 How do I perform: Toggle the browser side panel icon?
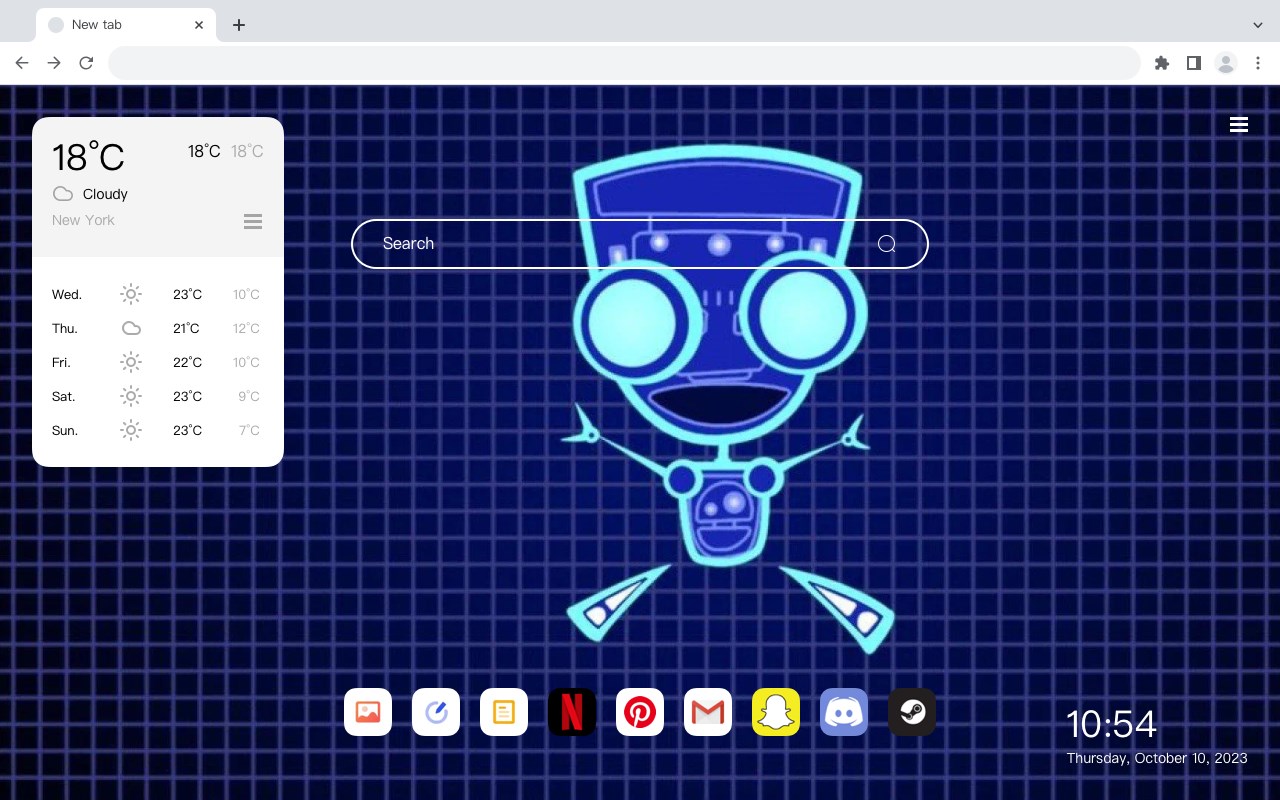pos(1193,63)
